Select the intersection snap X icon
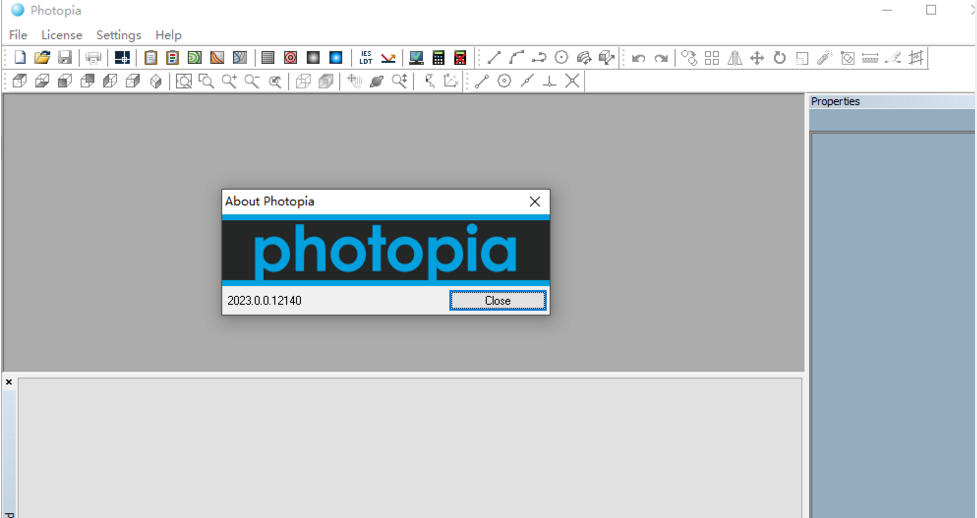The width and height of the screenshot is (977, 518). pyautogui.click(x=572, y=81)
